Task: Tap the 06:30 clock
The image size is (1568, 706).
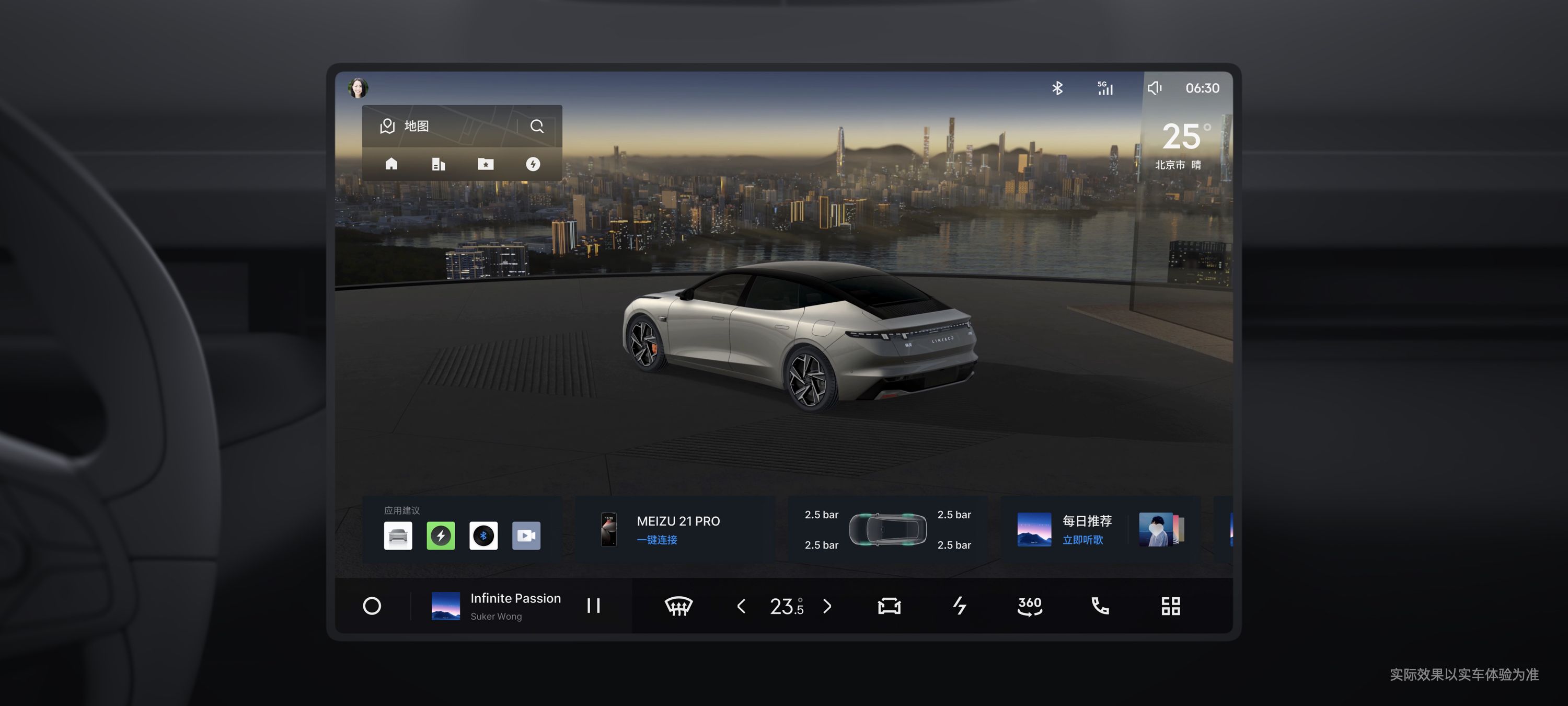Action: coord(1202,88)
